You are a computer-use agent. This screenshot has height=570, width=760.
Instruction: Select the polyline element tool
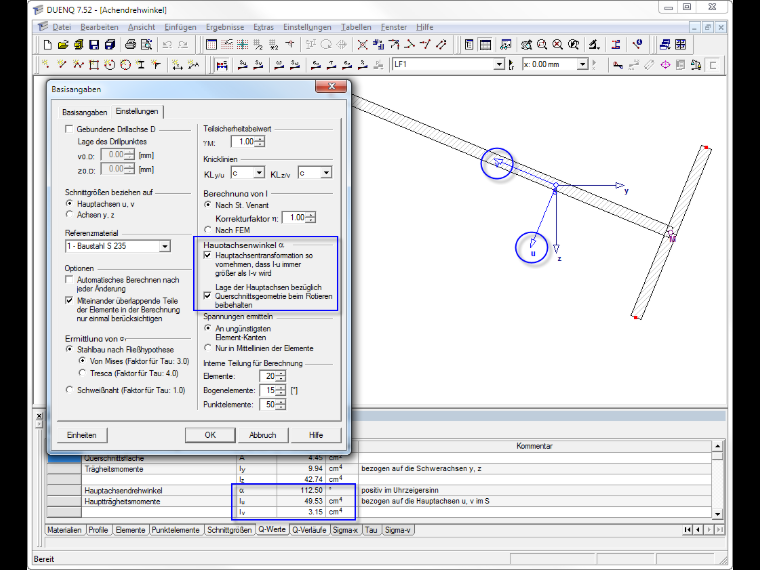79,64
